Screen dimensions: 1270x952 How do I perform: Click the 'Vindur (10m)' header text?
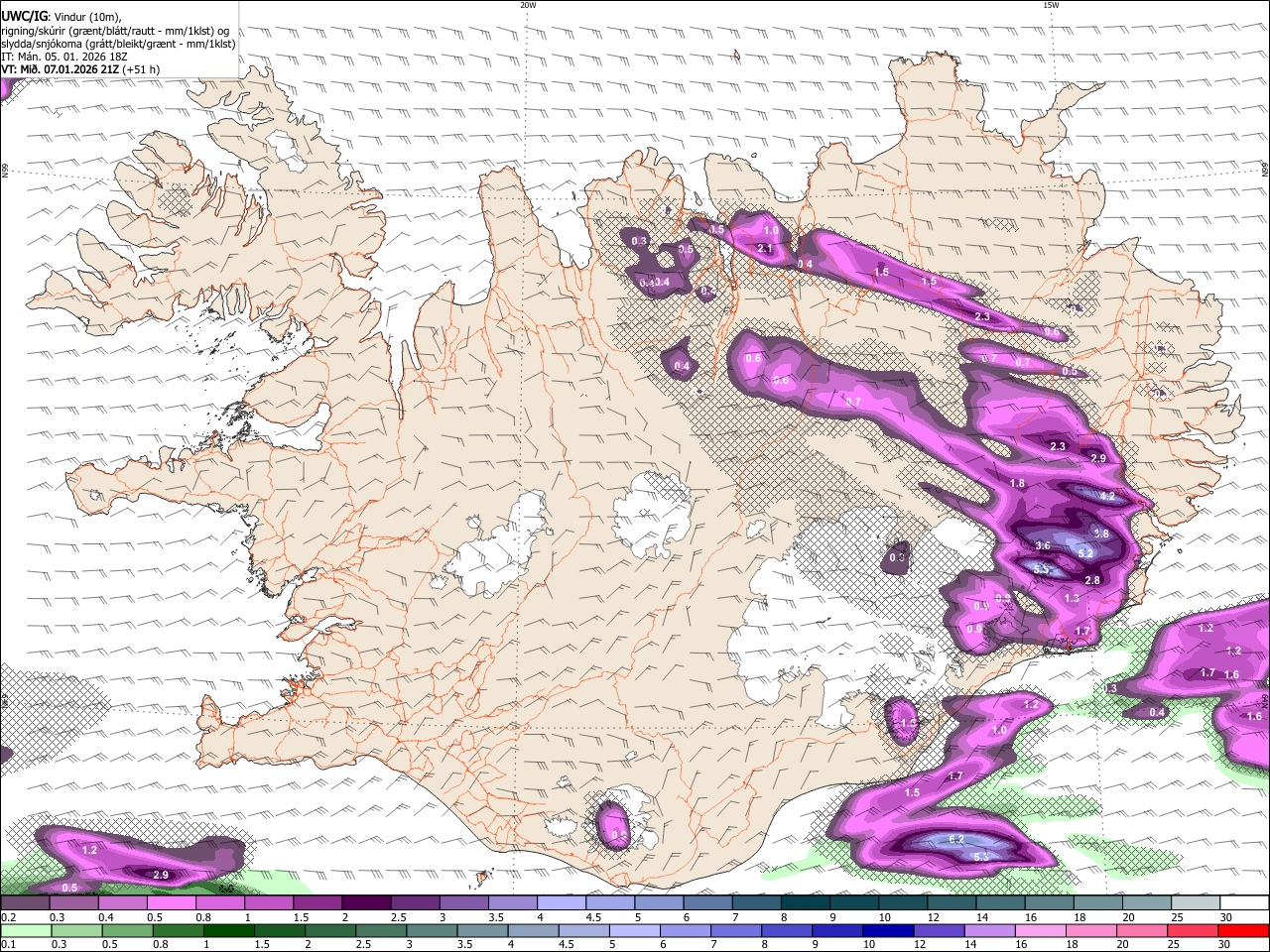tap(85, 16)
